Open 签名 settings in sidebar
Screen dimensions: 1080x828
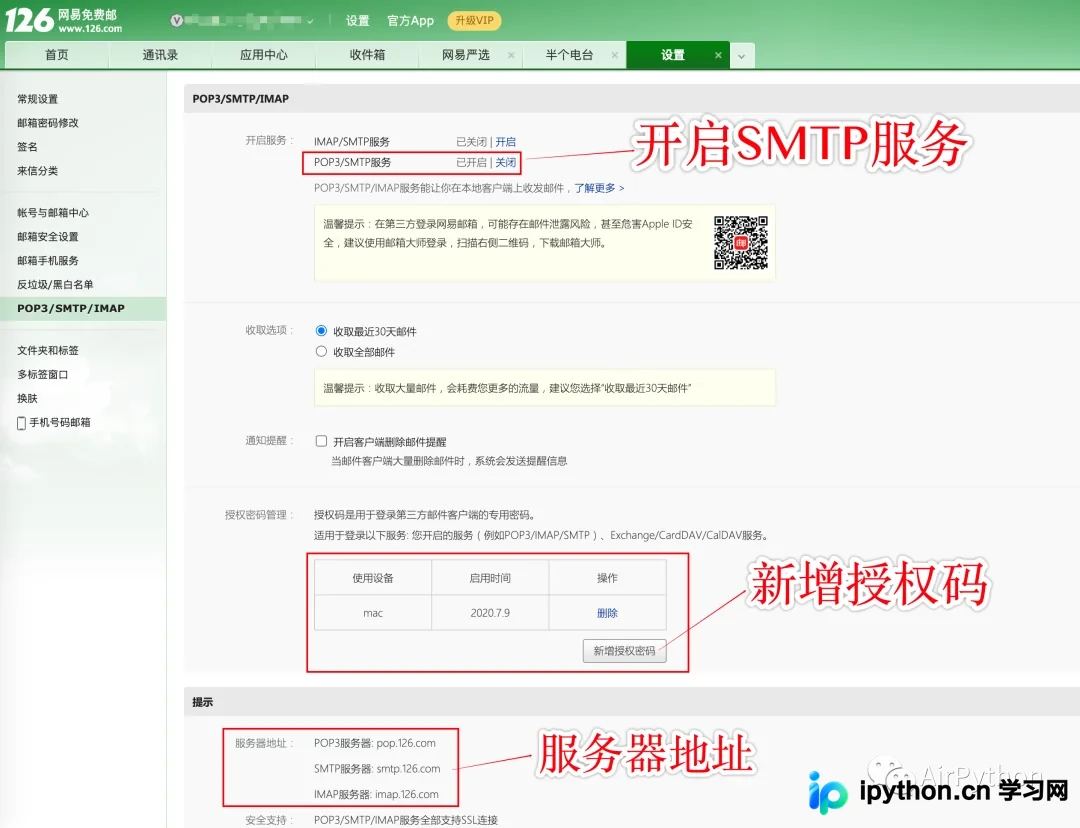pos(28,147)
